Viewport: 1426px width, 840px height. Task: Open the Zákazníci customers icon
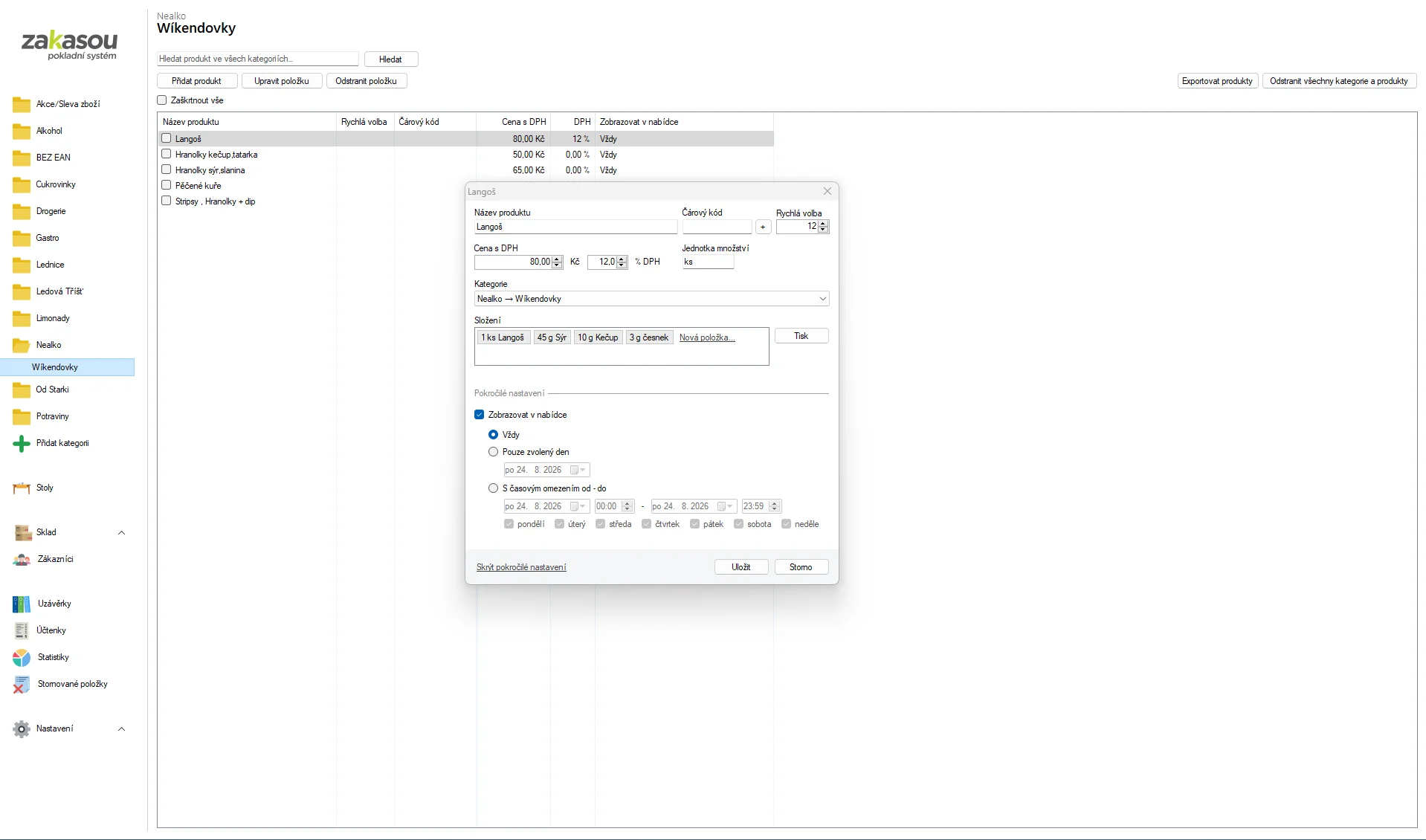(22, 560)
